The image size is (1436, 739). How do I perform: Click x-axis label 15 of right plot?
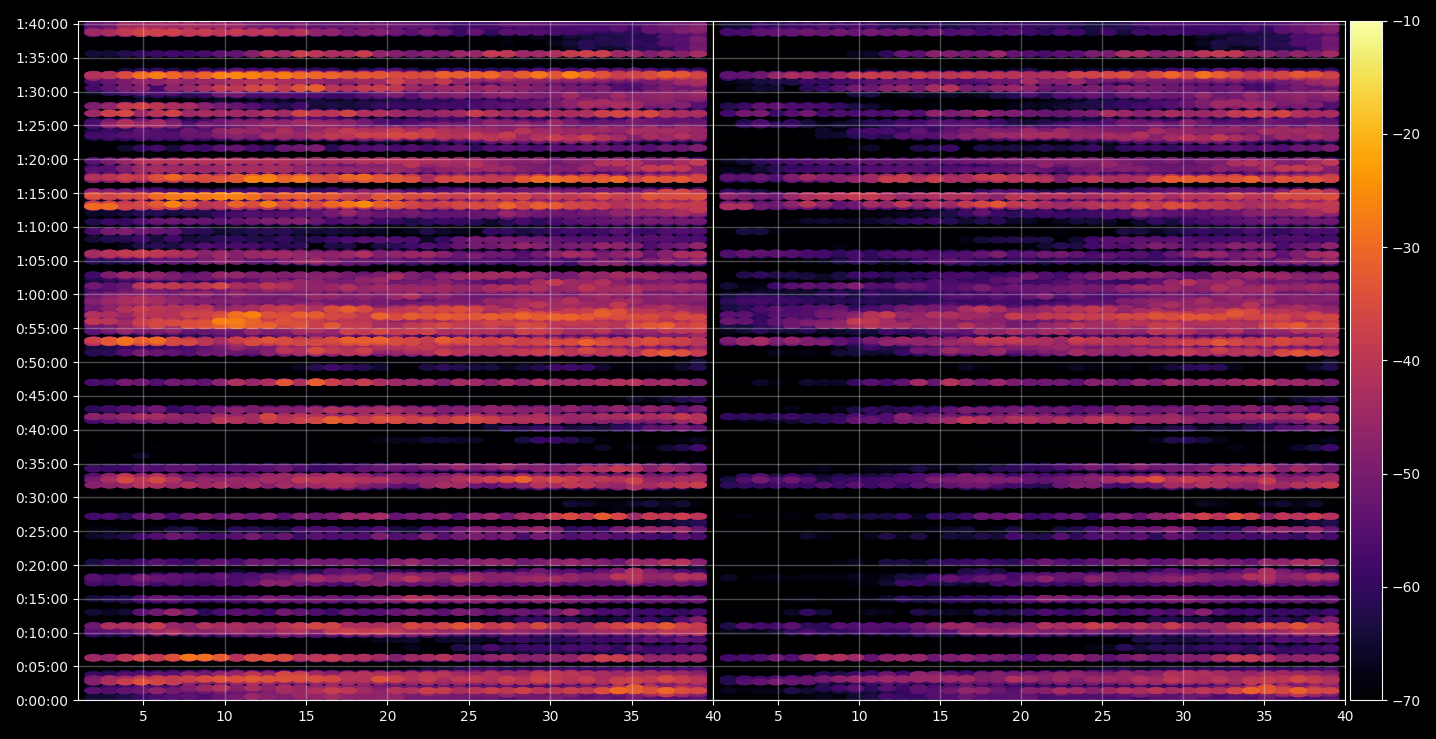pyautogui.click(x=940, y=716)
